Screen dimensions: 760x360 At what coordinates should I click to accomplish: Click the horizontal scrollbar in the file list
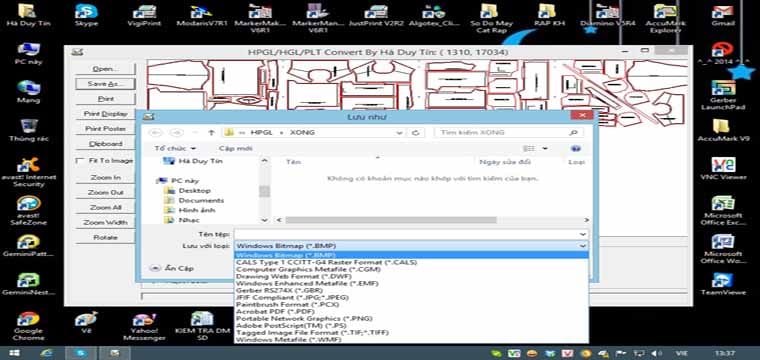[391, 220]
